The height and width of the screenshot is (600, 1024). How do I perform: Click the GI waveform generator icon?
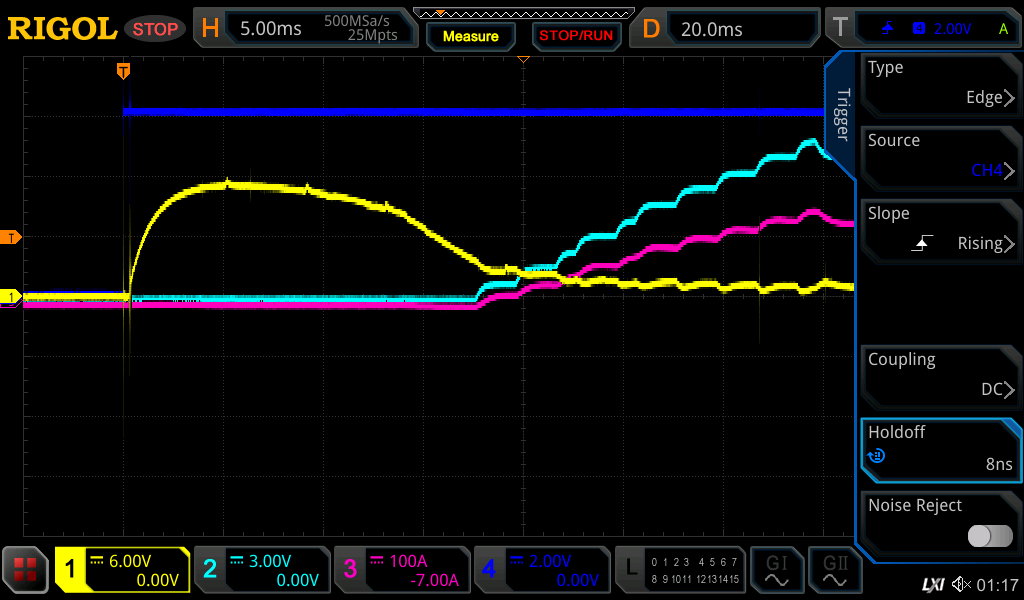(777, 570)
